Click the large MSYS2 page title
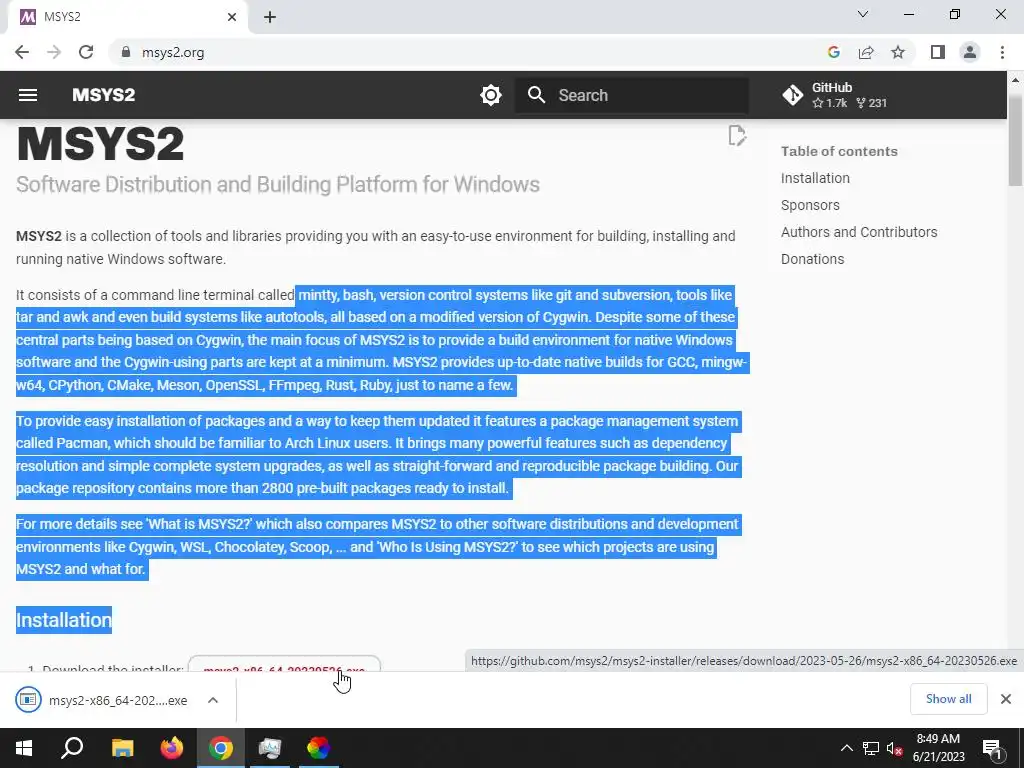The height and width of the screenshot is (768, 1024). pyautogui.click(x=100, y=144)
